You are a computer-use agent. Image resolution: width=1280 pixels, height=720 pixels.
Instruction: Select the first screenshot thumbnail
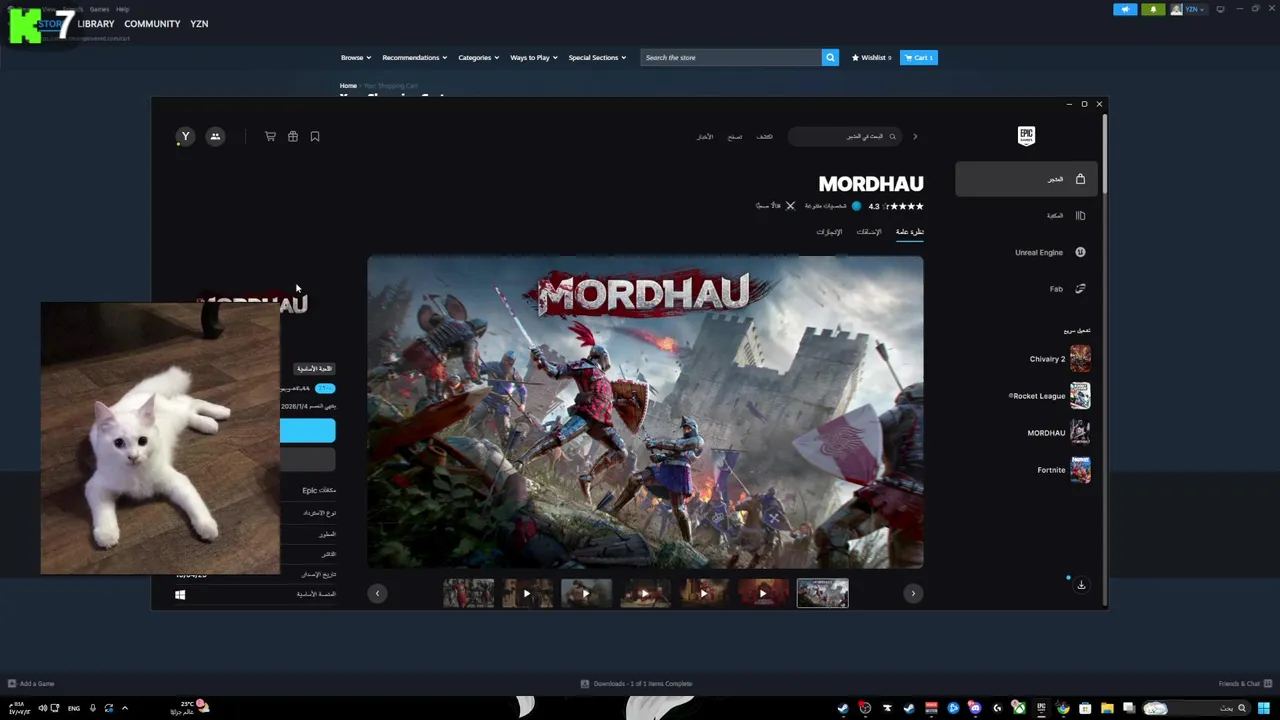[x=468, y=593]
